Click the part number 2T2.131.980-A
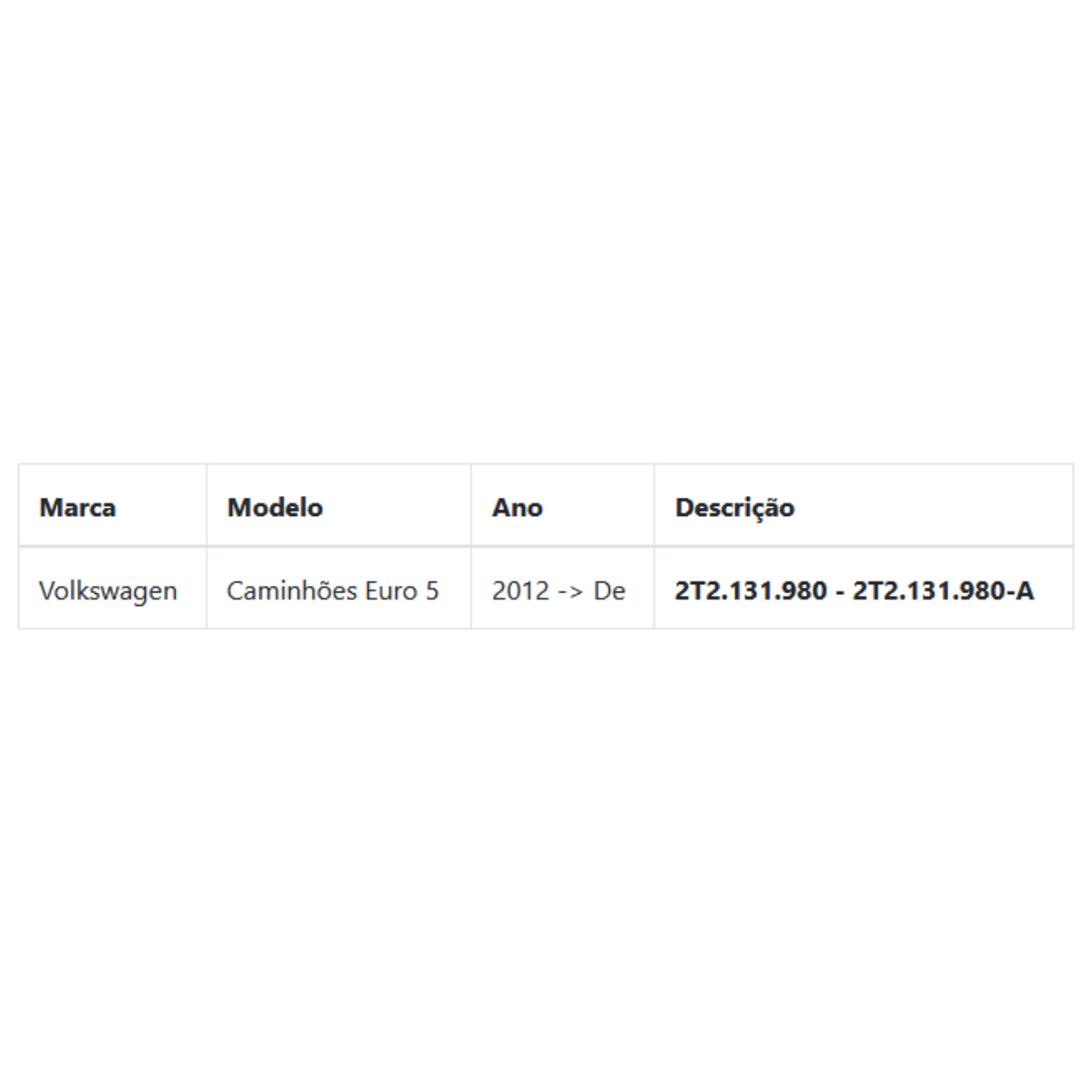Screen dimensions: 1092x1092 tap(943, 591)
